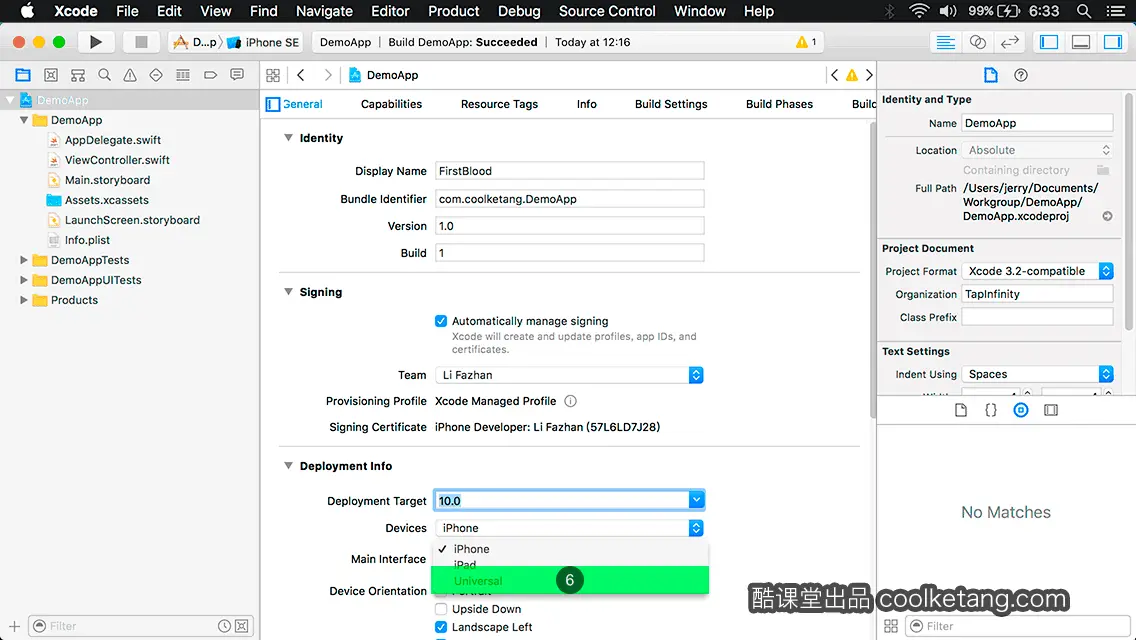Switch to the Build Settings tab
Screen dimensions: 1136x640
coord(671,104)
